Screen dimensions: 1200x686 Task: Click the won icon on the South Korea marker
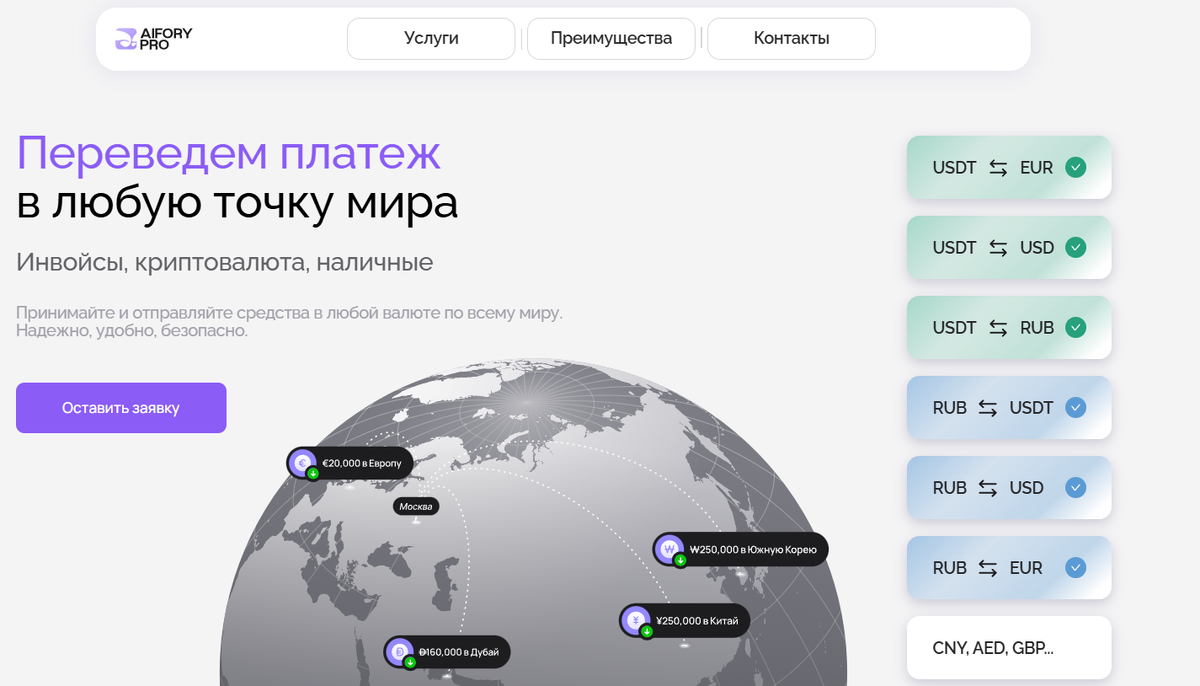click(x=668, y=548)
